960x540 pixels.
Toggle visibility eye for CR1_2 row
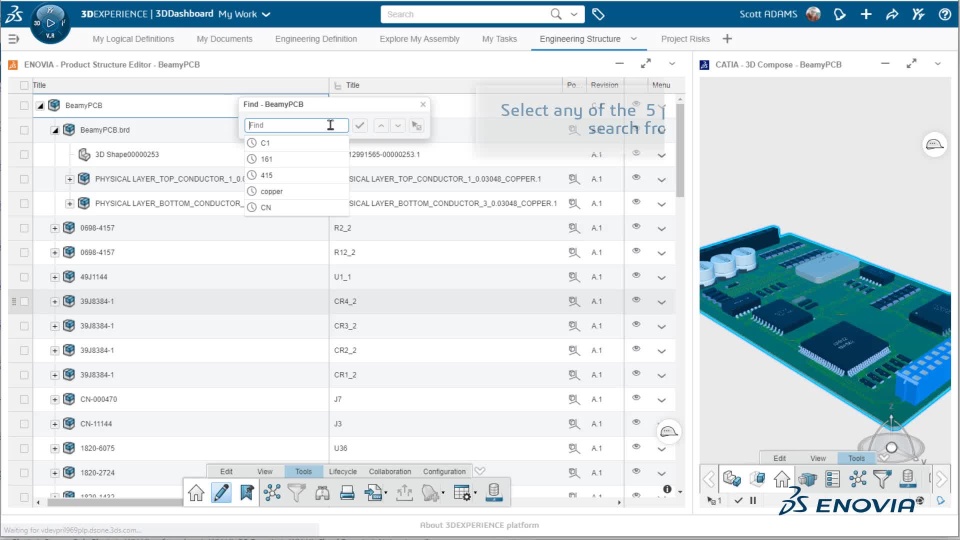(636, 373)
